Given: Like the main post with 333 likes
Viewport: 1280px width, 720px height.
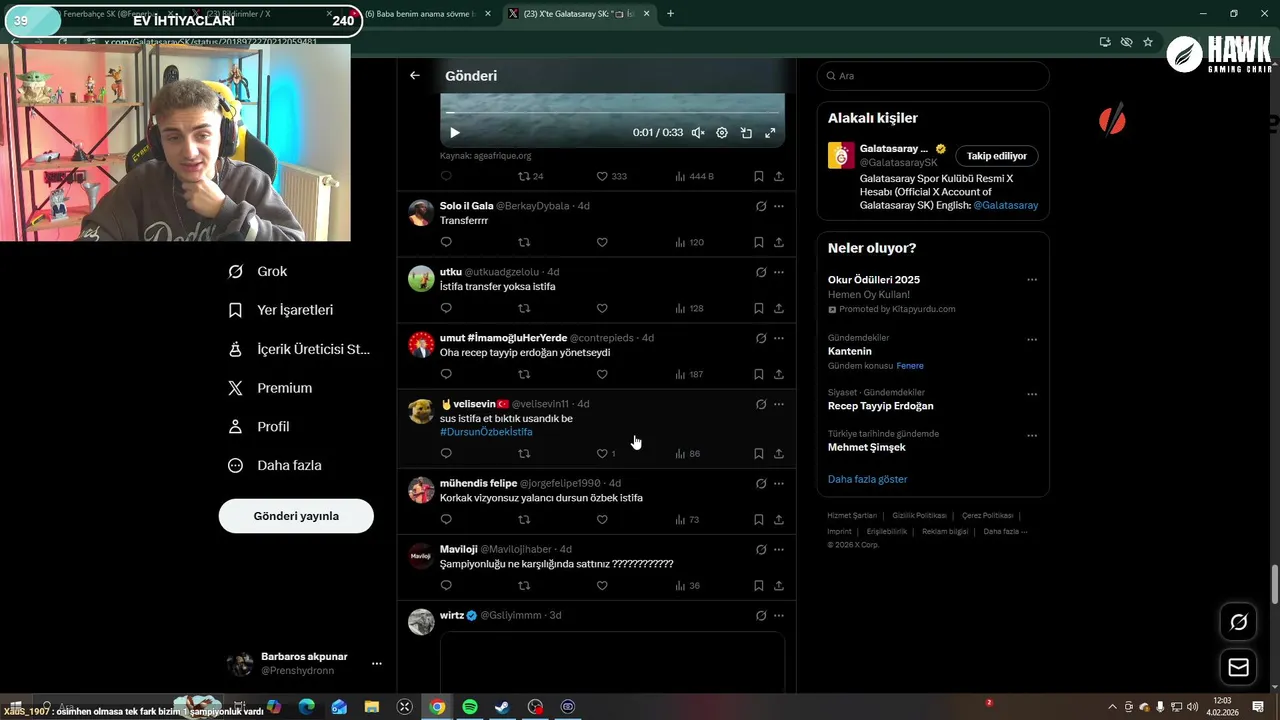Looking at the screenshot, I should tap(611, 176).
